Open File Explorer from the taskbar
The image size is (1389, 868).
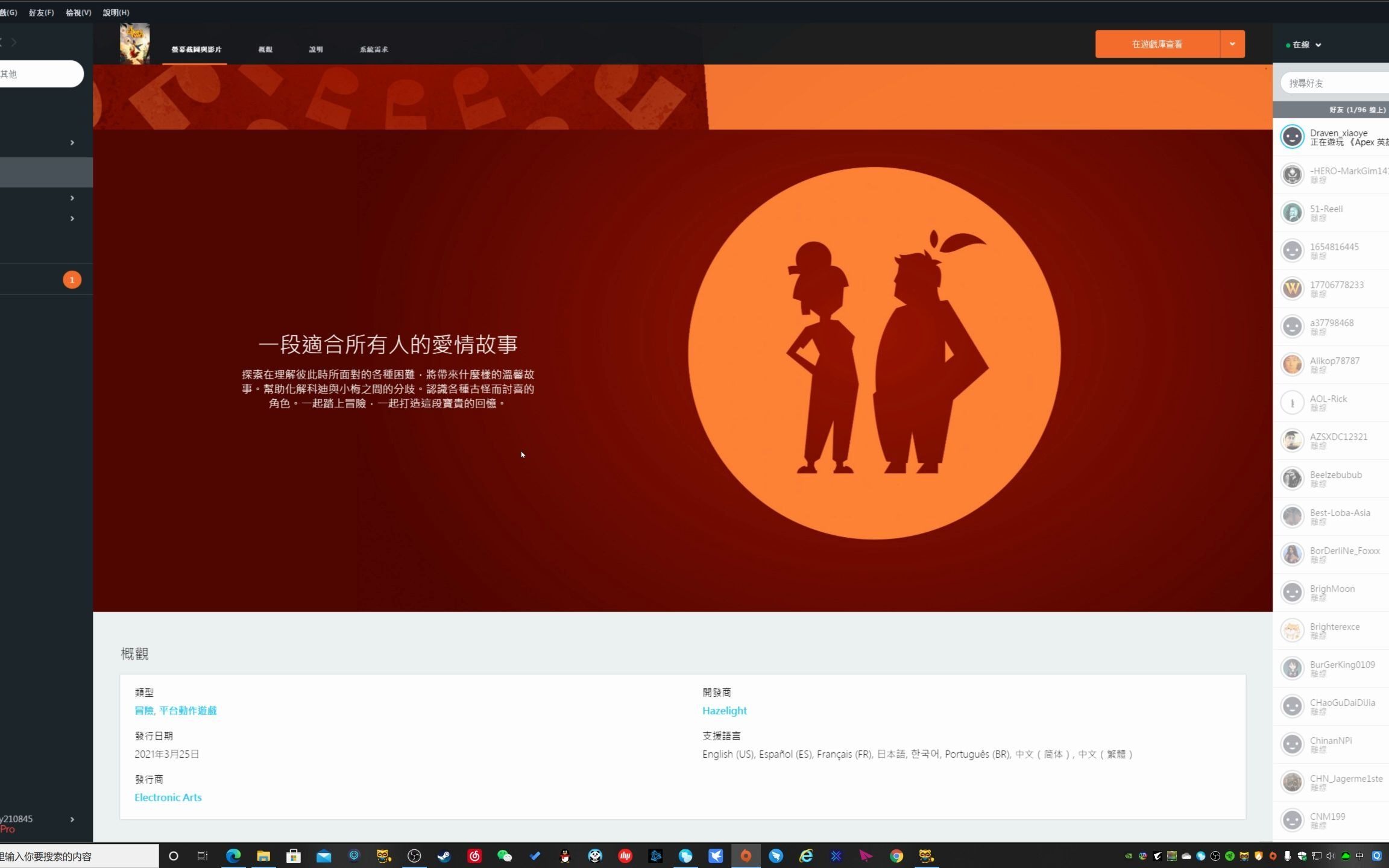click(x=263, y=856)
